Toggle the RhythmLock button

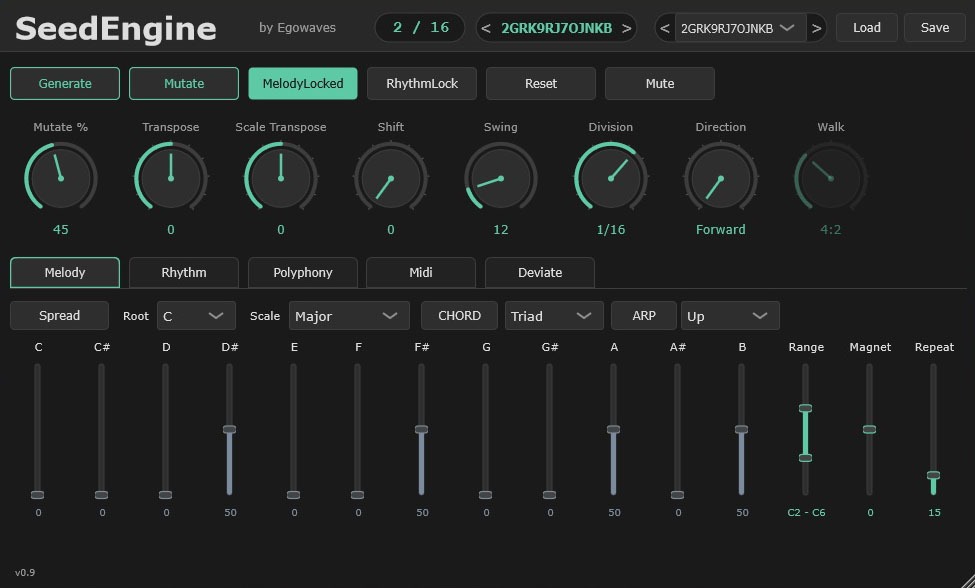[422, 83]
